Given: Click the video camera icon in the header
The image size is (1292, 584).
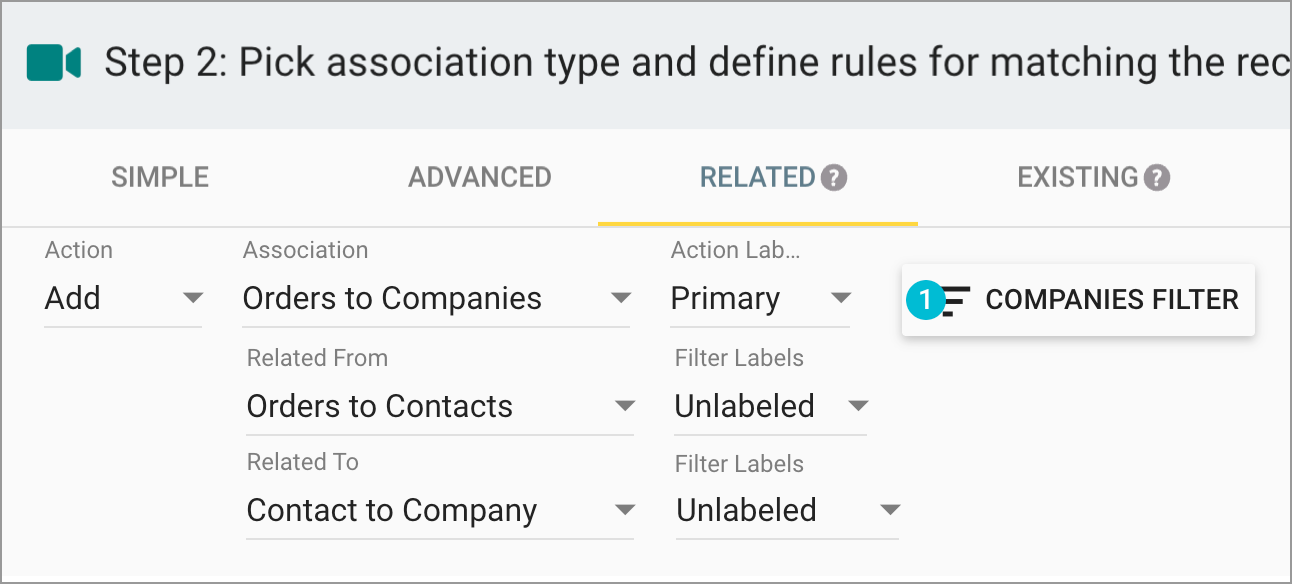Looking at the screenshot, I should click(x=52, y=62).
